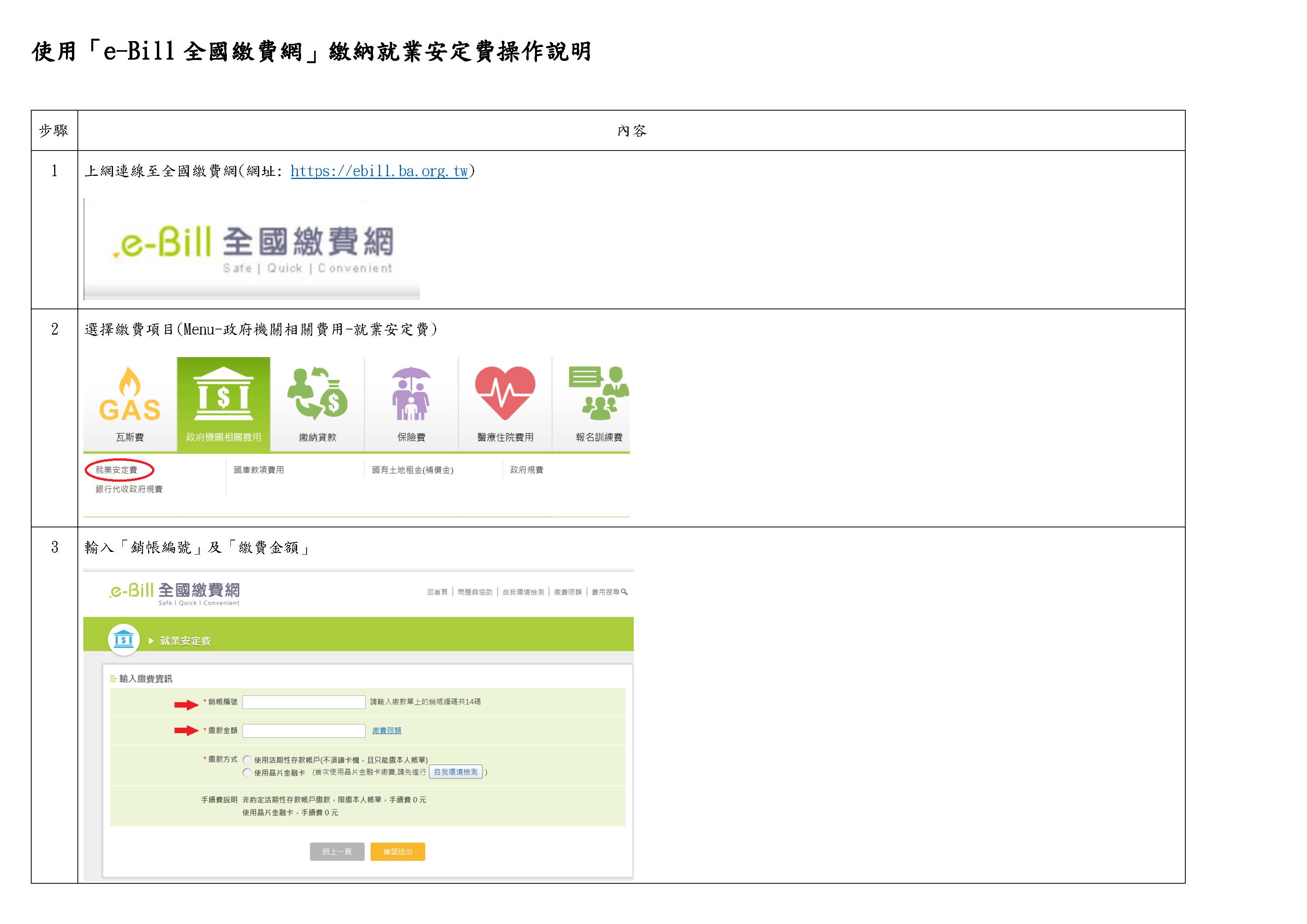The image size is (1307, 924).
Task: Click the Safe | Quick | Convenient tagline in step 1
Action: click(x=307, y=268)
